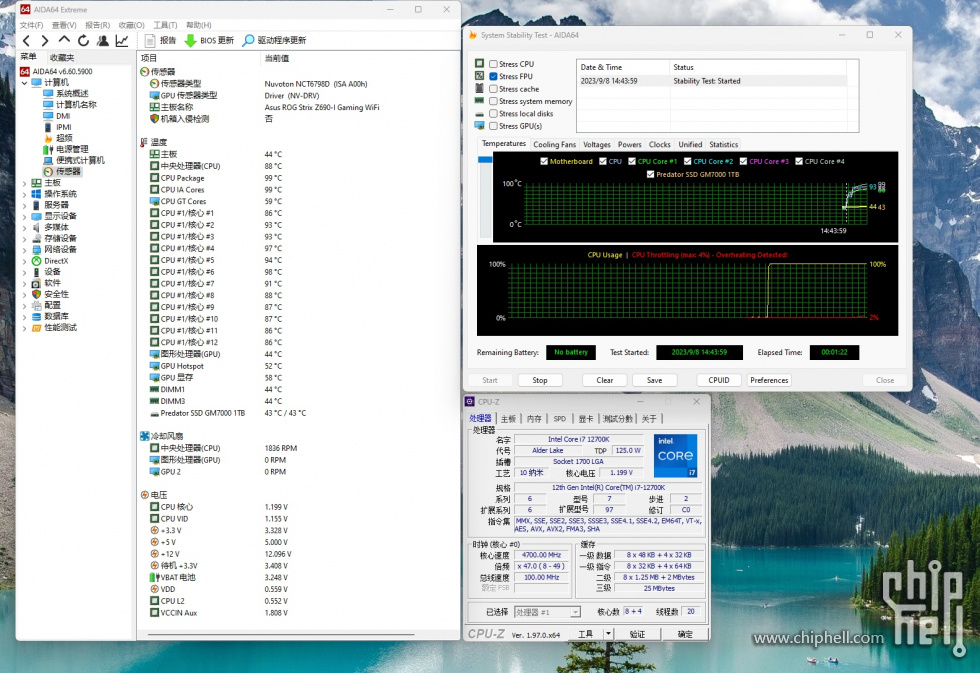The width and height of the screenshot is (980, 673).
Task: Expand the 主板 tree node
Action: point(24,183)
